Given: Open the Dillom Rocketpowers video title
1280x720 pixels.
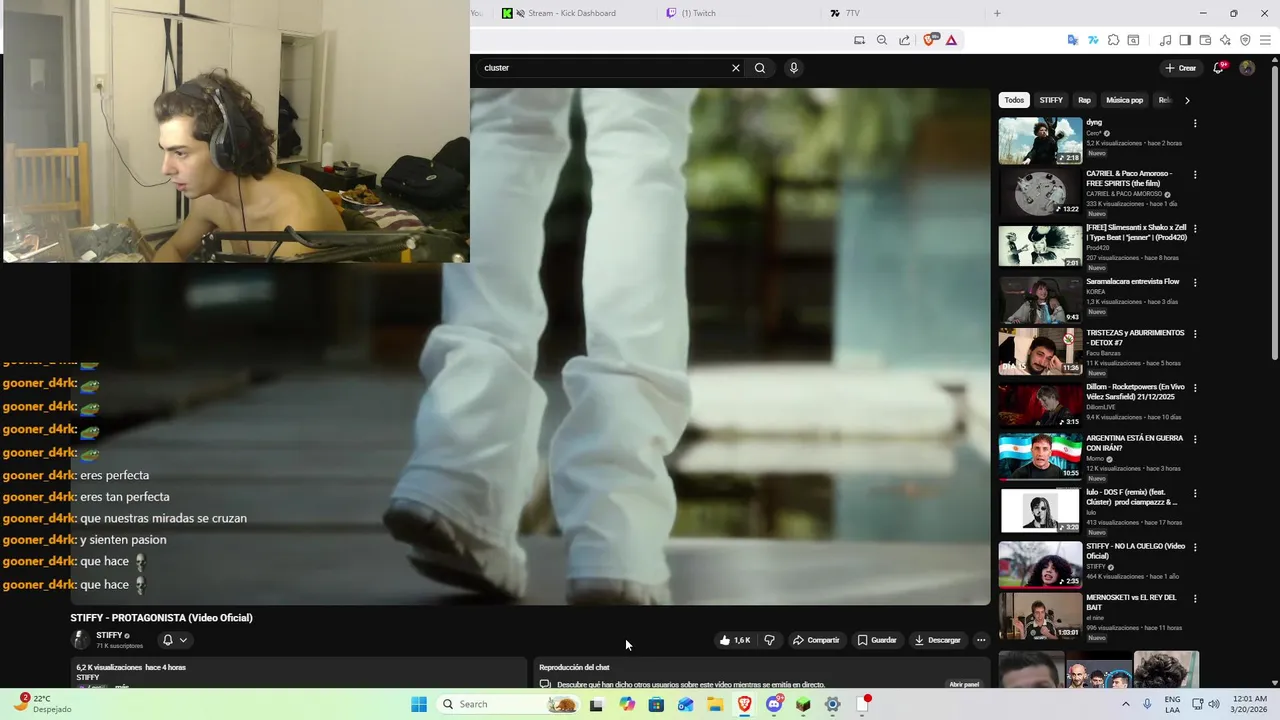Looking at the screenshot, I should [1135, 391].
